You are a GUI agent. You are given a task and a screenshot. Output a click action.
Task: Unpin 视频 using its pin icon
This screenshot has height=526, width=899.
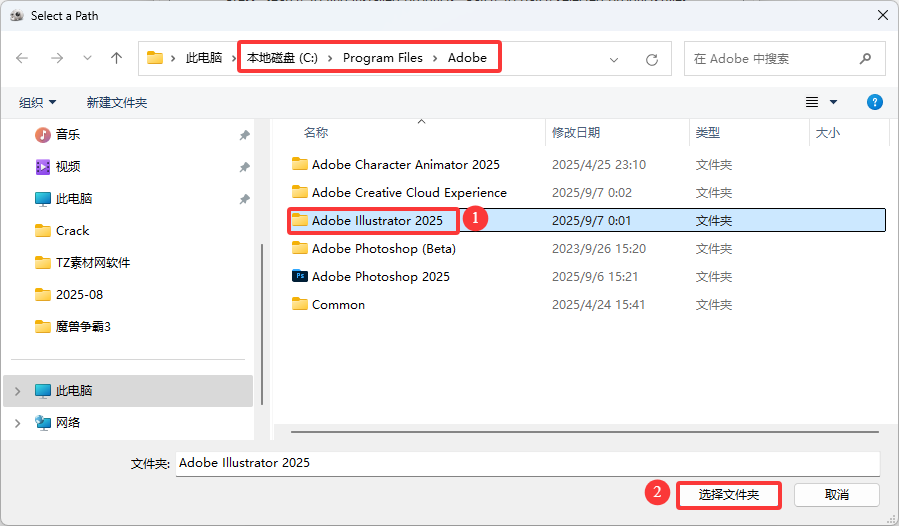[x=245, y=167]
